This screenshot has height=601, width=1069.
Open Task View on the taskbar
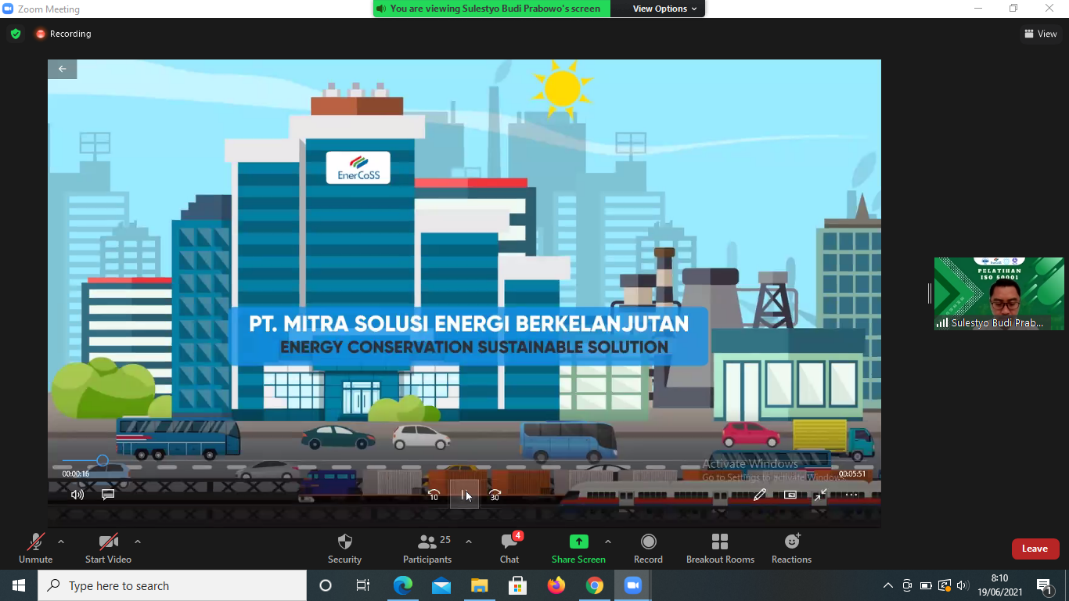coord(363,585)
